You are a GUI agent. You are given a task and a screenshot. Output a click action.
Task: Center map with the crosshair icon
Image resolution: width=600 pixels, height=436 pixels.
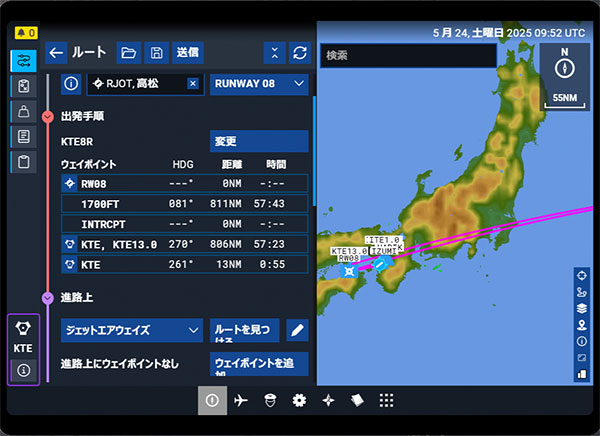(582, 276)
